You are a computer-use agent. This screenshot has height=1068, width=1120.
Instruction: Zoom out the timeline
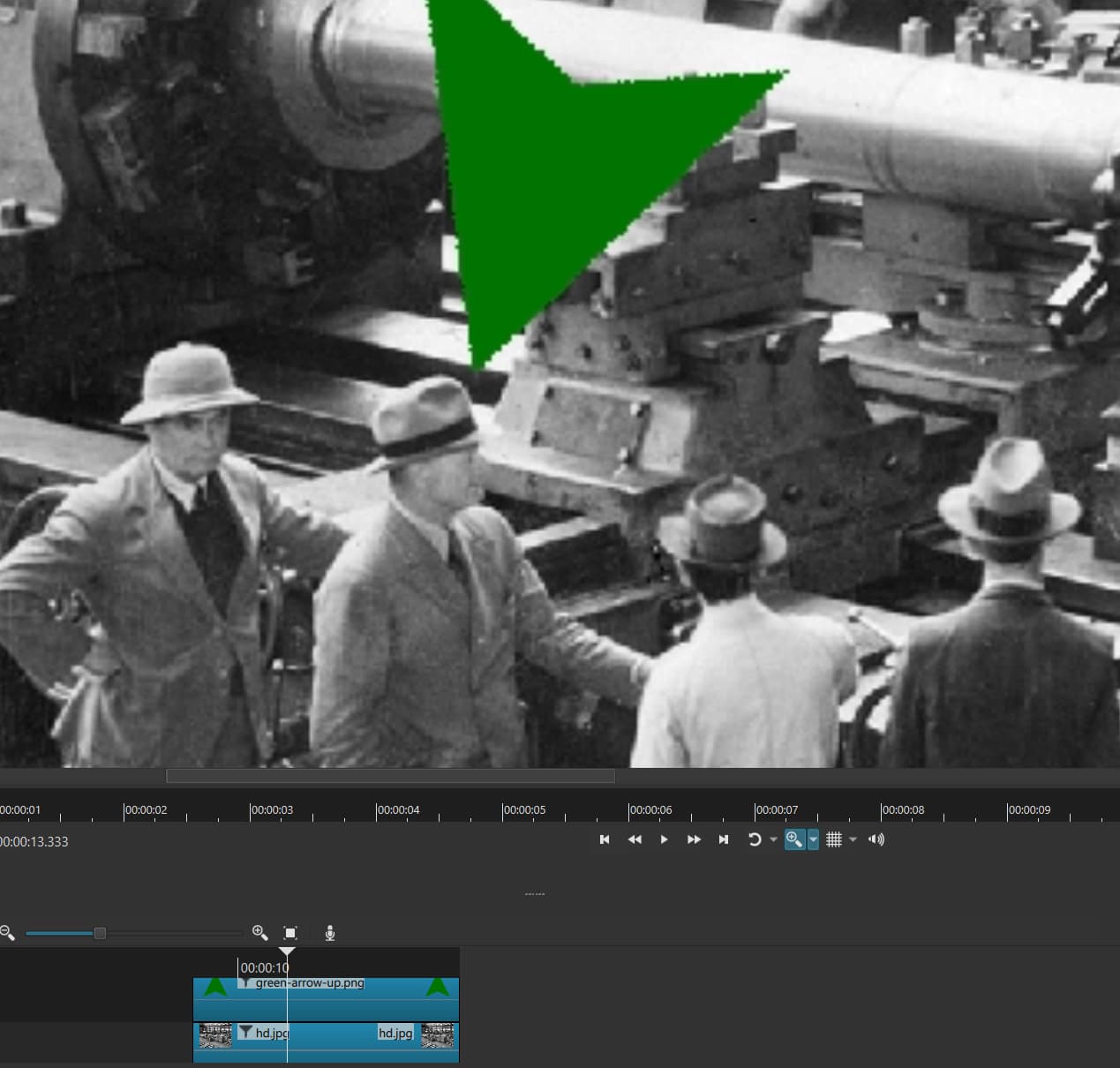pyautogui.click(x=8, y=933)
